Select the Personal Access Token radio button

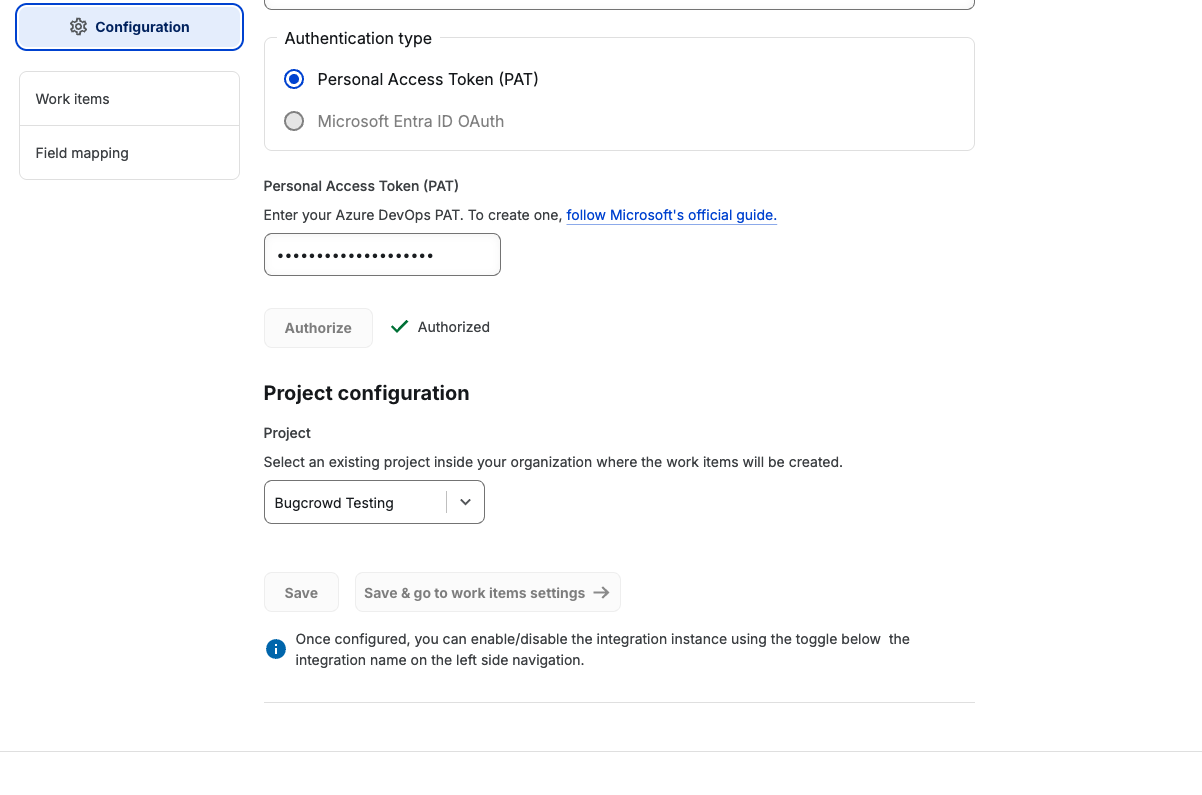coord(294,79)
